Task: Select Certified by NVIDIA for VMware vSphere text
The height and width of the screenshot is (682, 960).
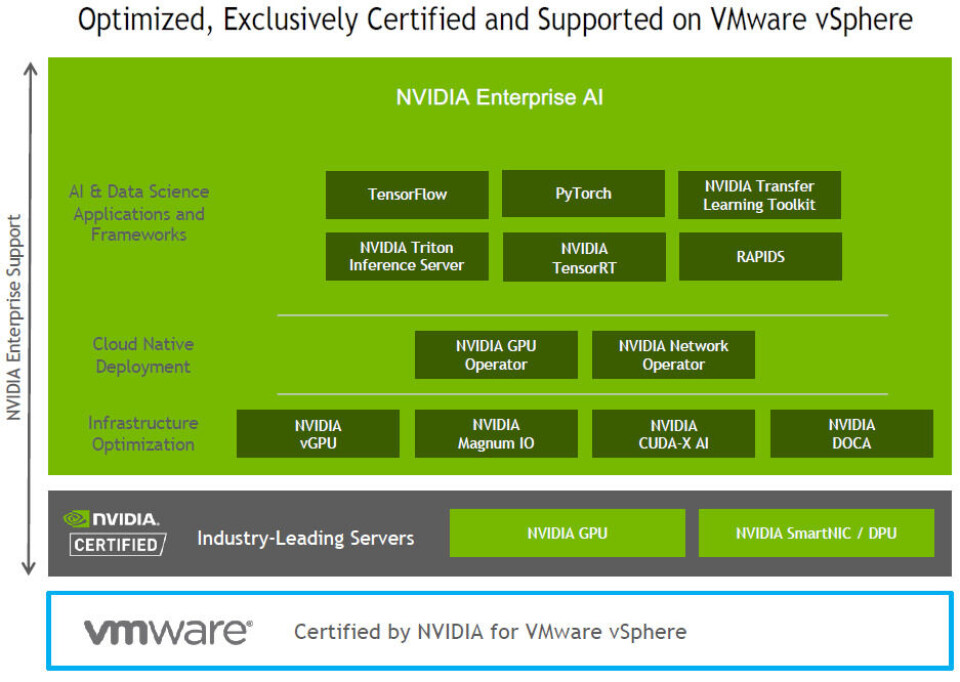Action: (490, 632)
